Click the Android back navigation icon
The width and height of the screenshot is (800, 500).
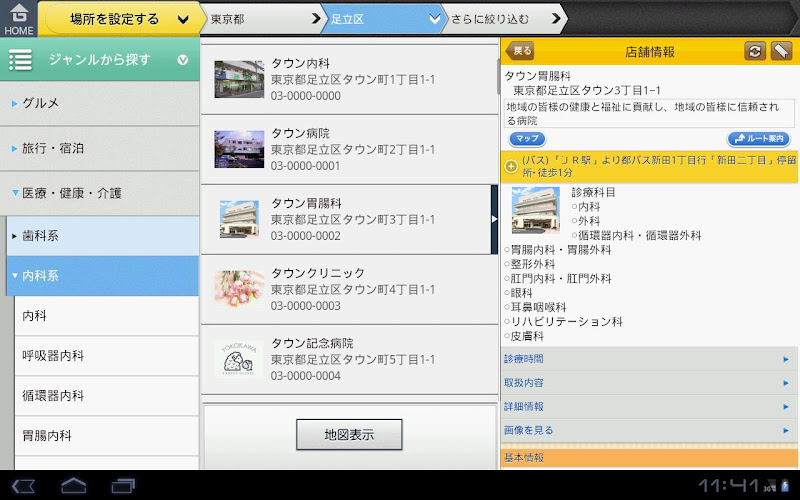pos(23,485)
